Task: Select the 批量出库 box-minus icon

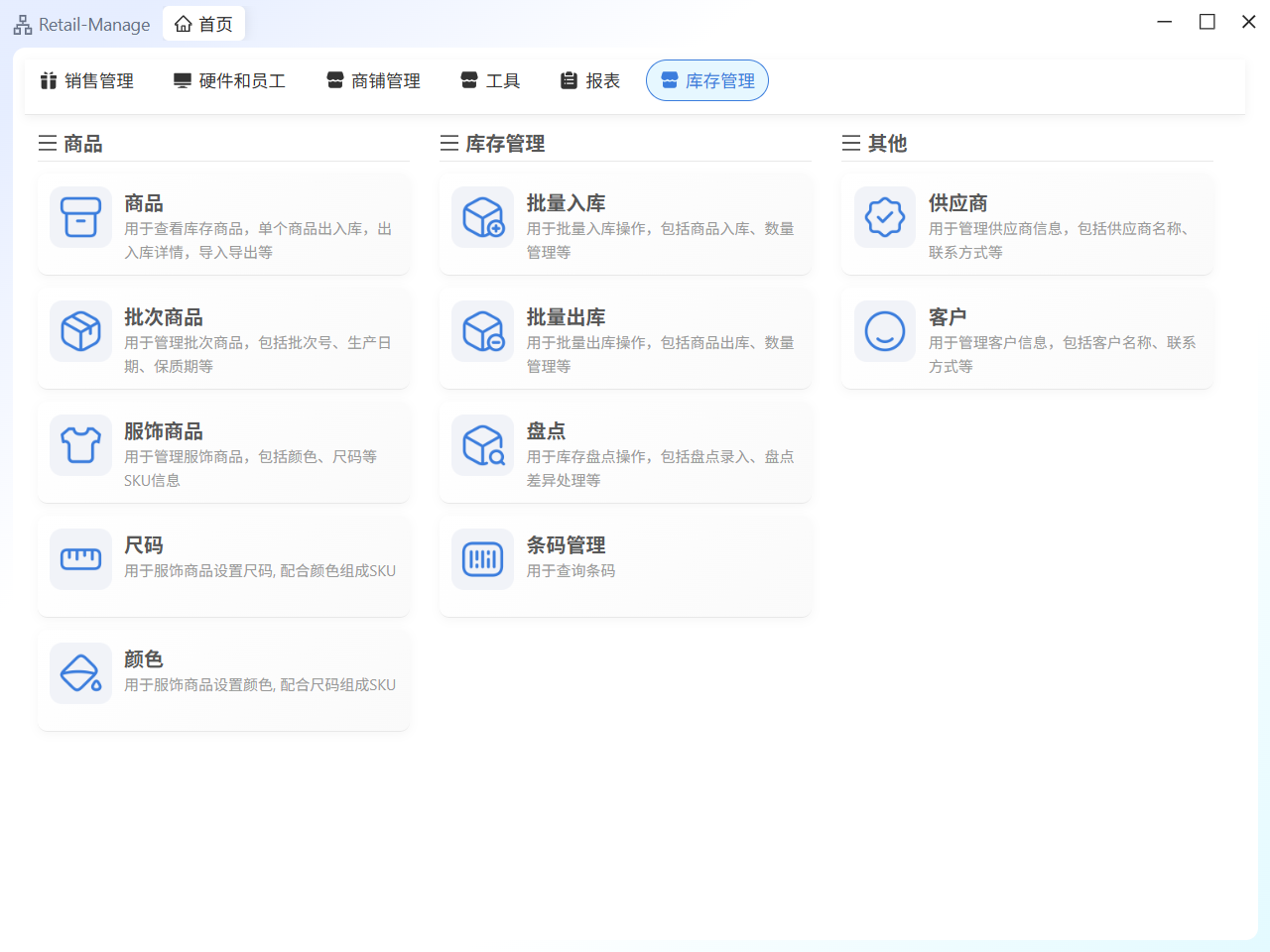Action: 483,331
